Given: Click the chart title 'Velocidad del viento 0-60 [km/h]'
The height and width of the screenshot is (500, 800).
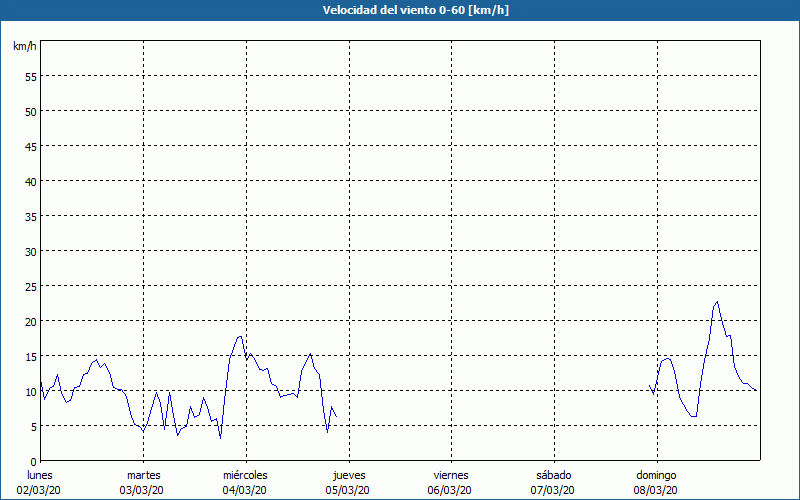Looking at the screenshot, I should click(416, 10).
